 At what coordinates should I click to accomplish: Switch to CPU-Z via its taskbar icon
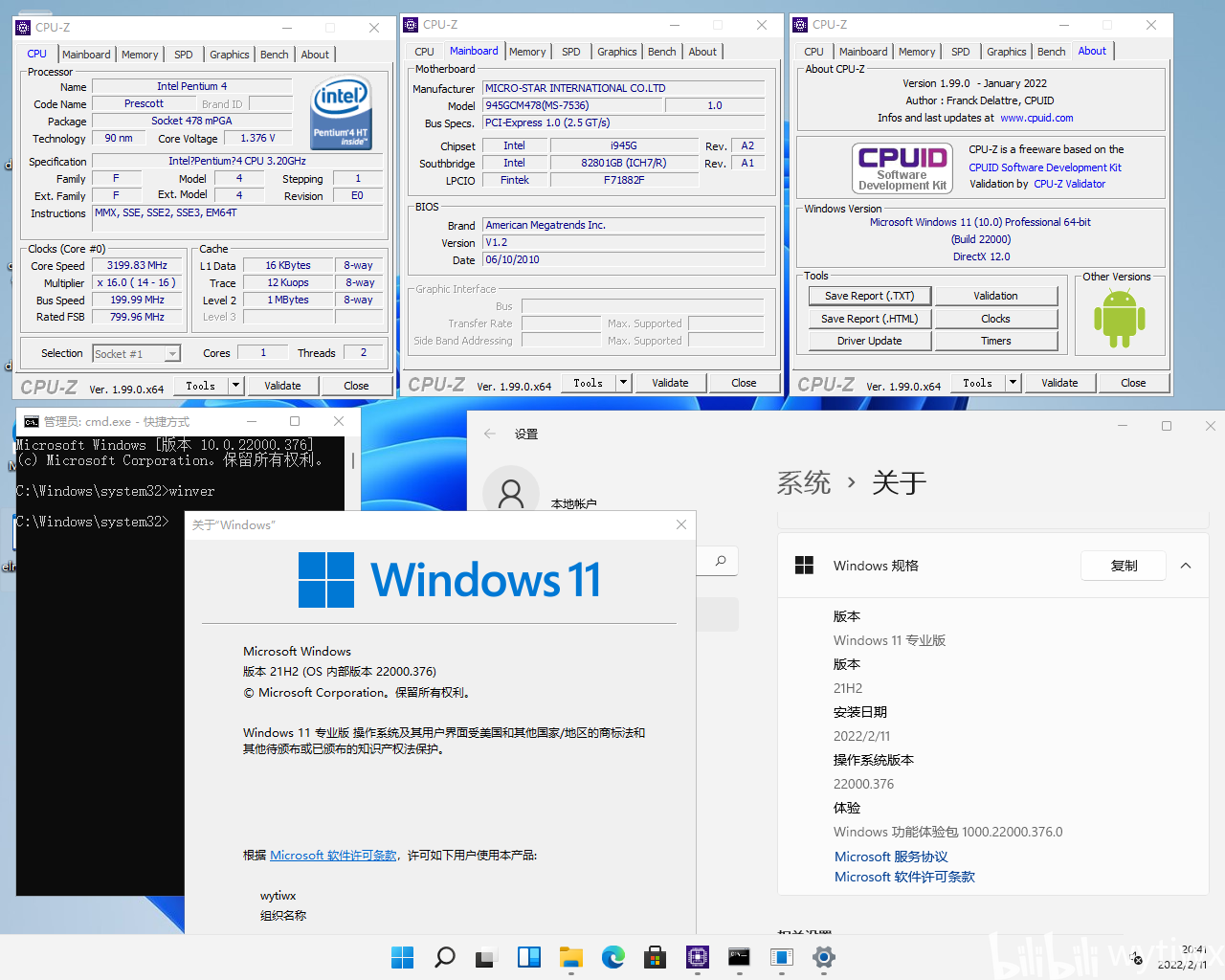coord(698,957)
